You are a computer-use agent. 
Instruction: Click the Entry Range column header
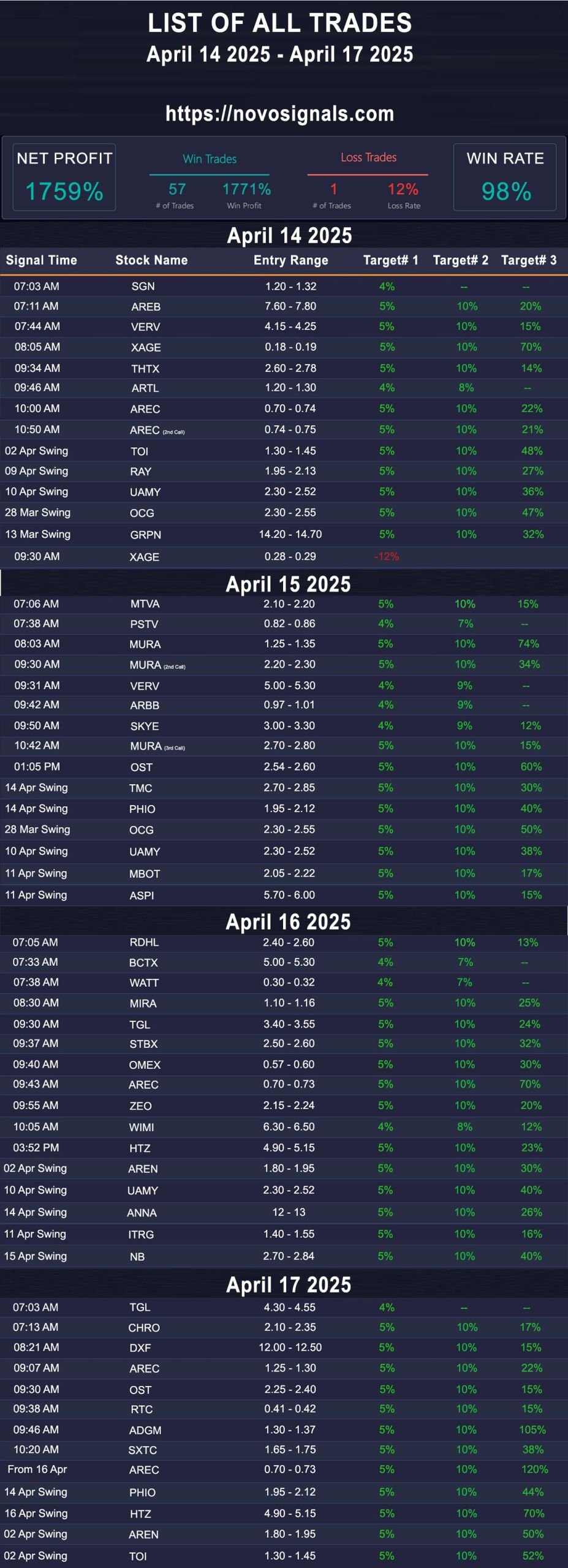291,260
